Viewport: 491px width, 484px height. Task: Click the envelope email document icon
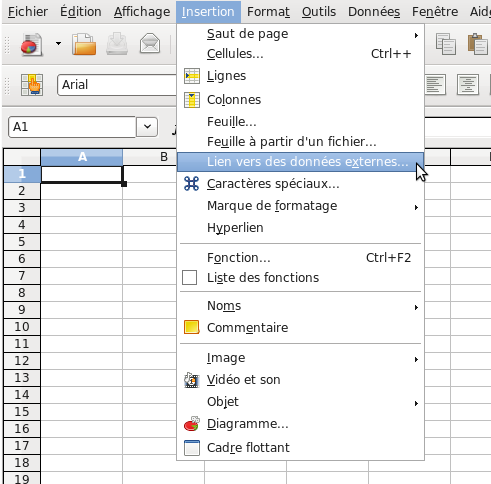tap(150, 44)
